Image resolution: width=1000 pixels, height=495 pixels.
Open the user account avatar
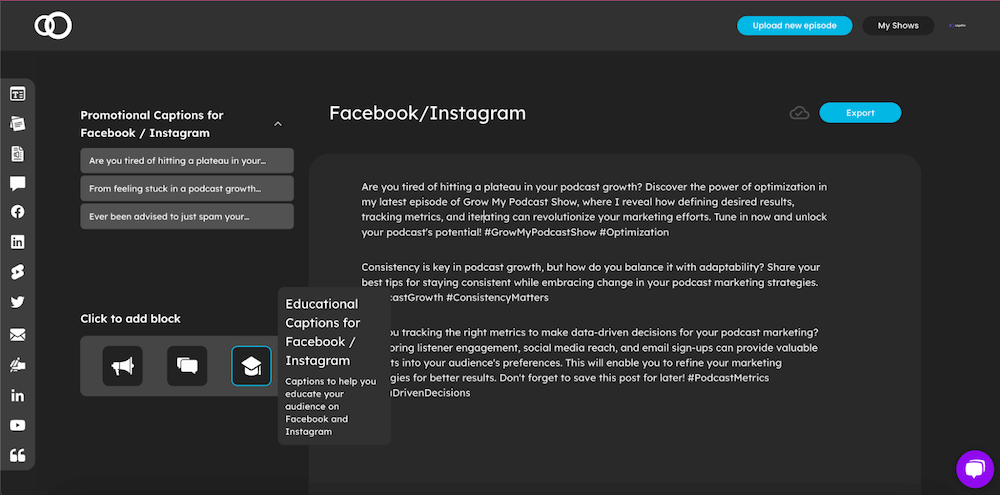point(957,26)
